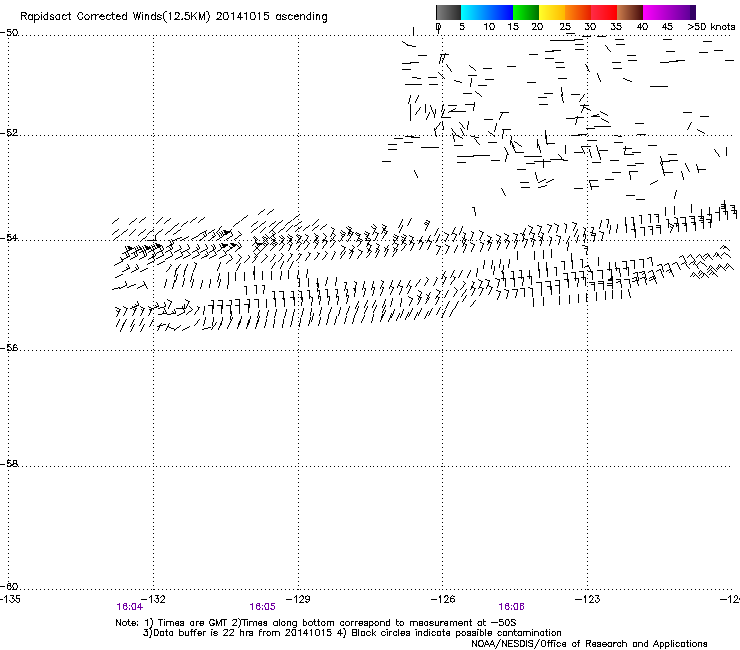Click the title 'Rapidscat Corrected Winds(12.5KM)'

tap(115, 17)
